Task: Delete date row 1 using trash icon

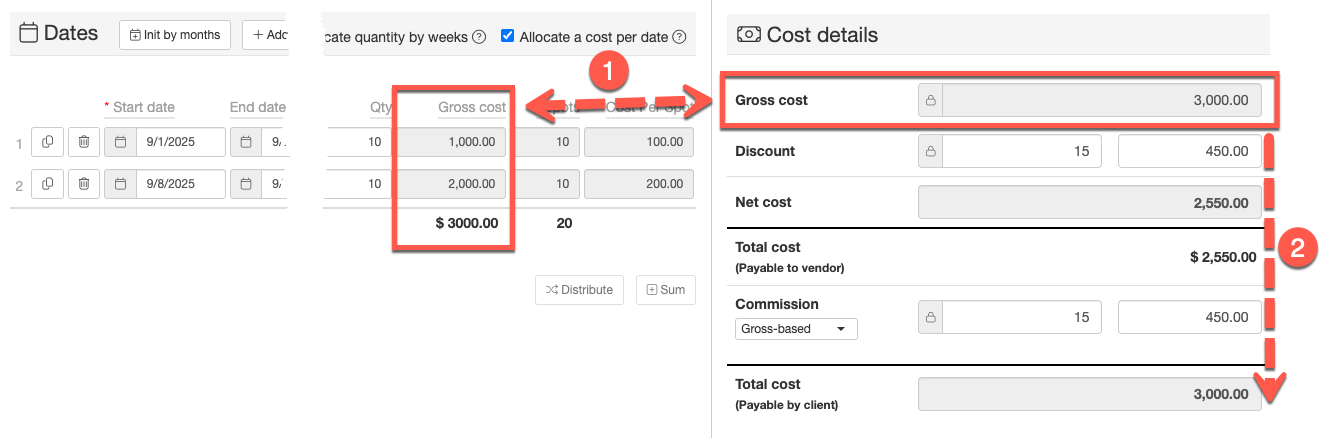Action: pos(84,142)
